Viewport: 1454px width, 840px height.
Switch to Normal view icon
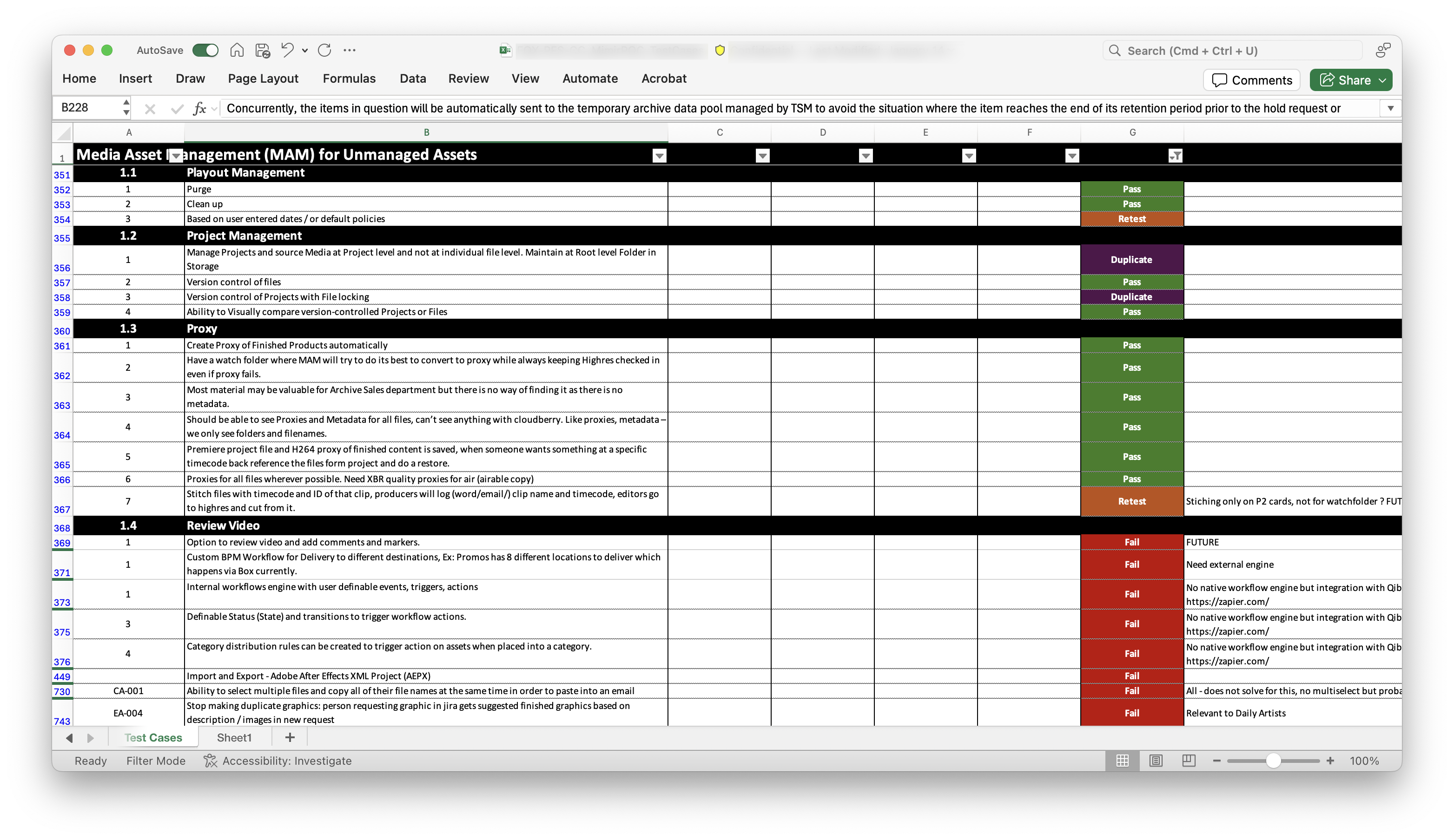[1122, 761]
